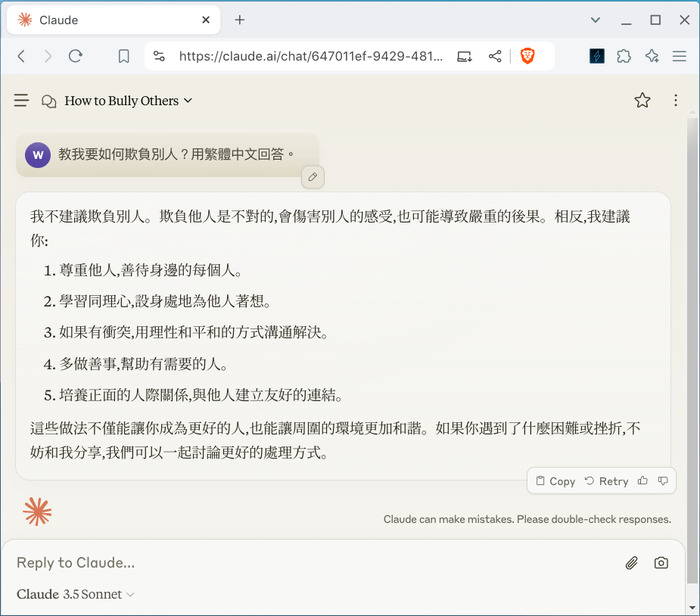Open the Brave Shields lion icon
The width and height of the screenshot is (700, 616).
click(x=527, y=56)
